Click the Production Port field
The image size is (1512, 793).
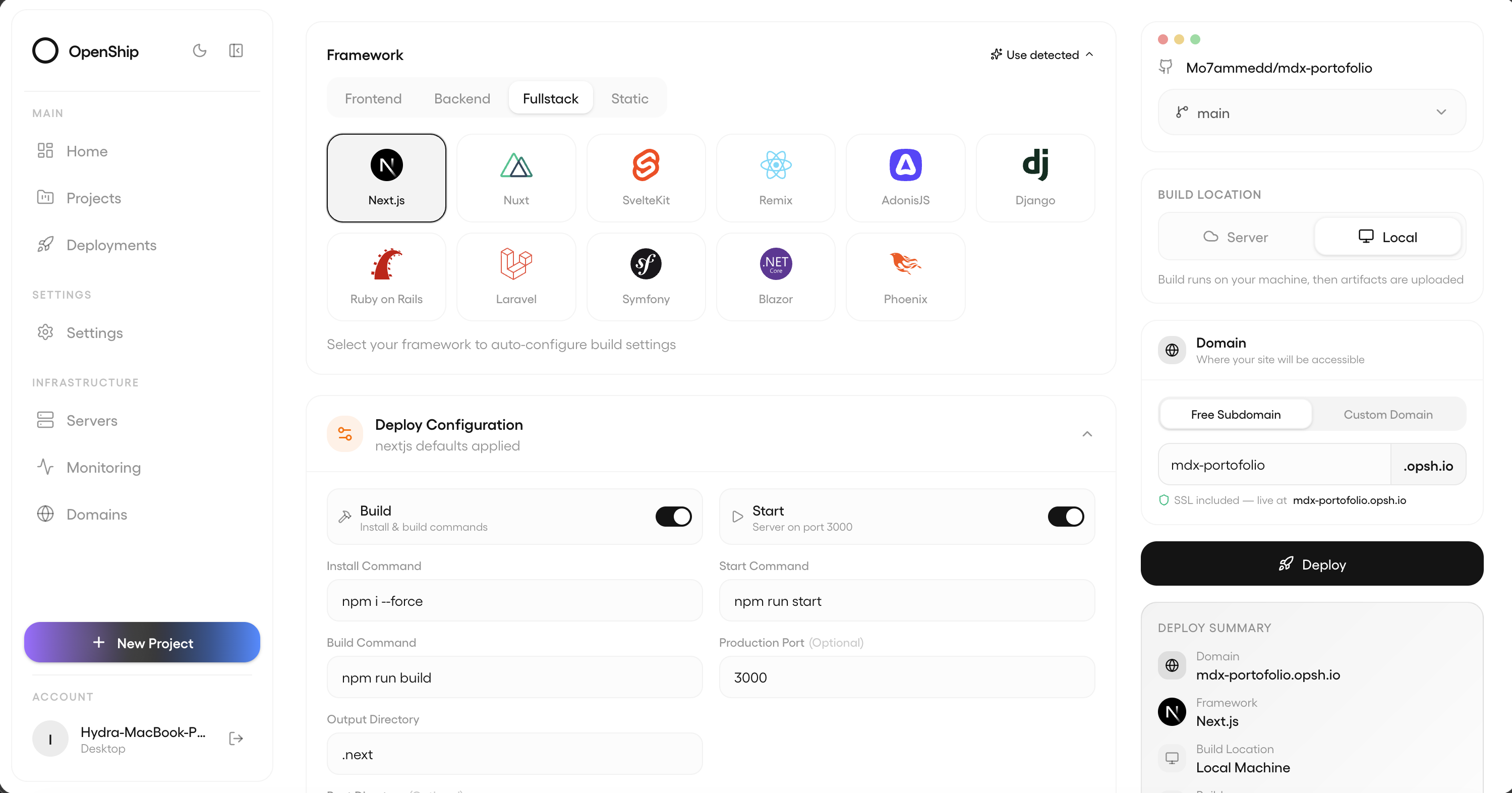(x=907, y=677)
